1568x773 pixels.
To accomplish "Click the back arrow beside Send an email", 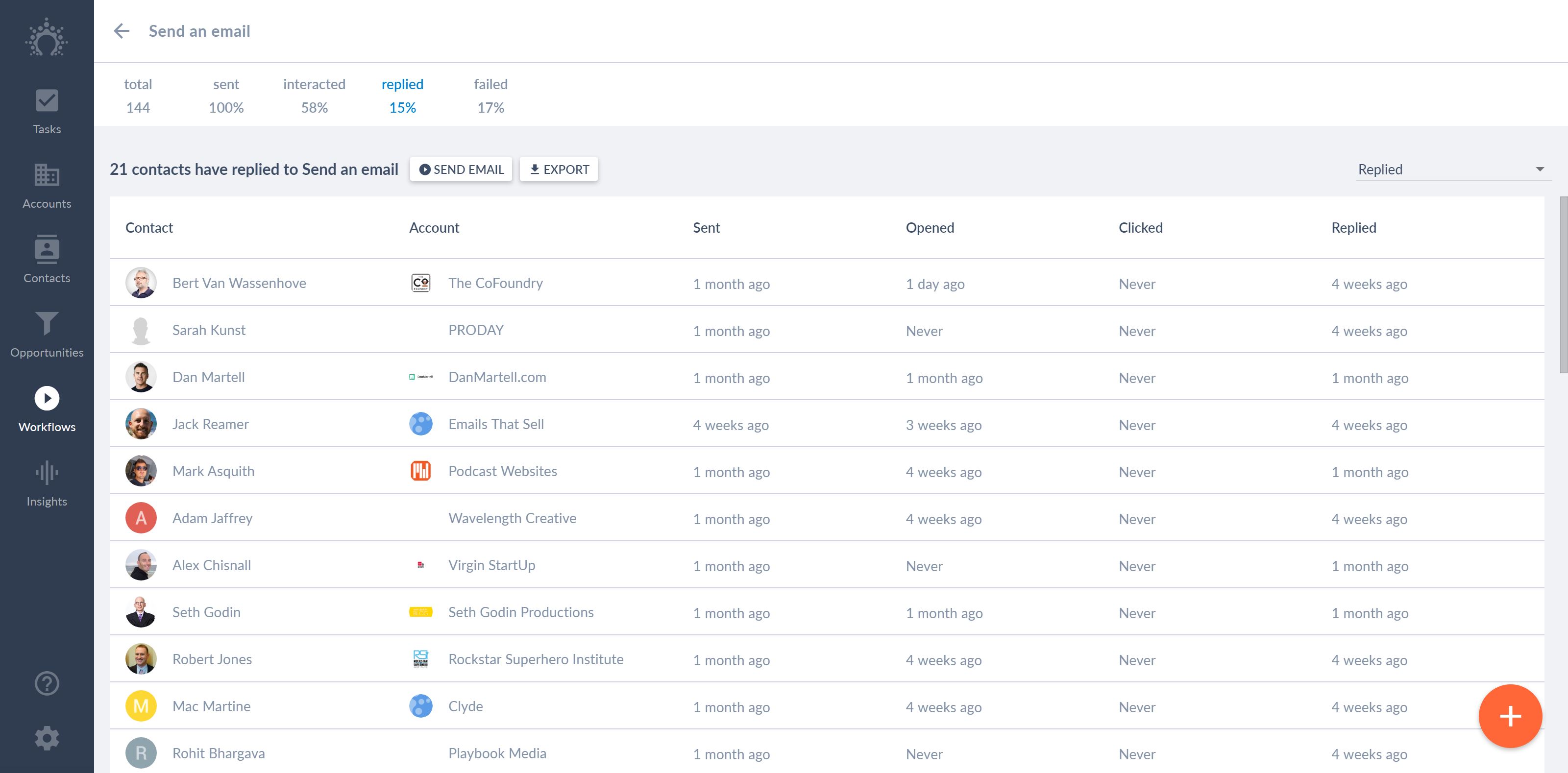I will pos(122,31).
